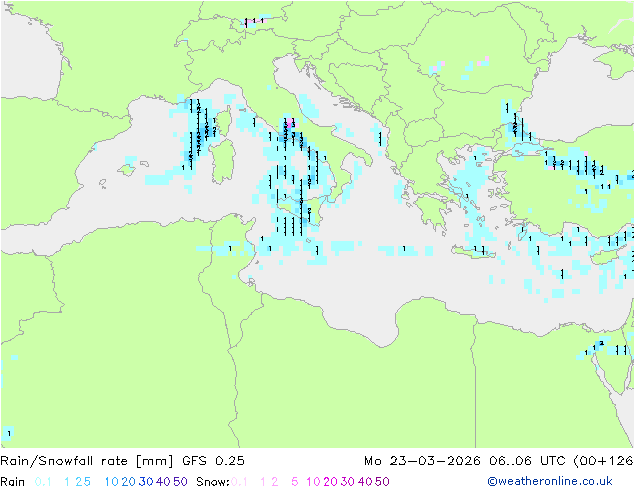Pick the snow legend 30 magenta value

[x=348, y=482]
